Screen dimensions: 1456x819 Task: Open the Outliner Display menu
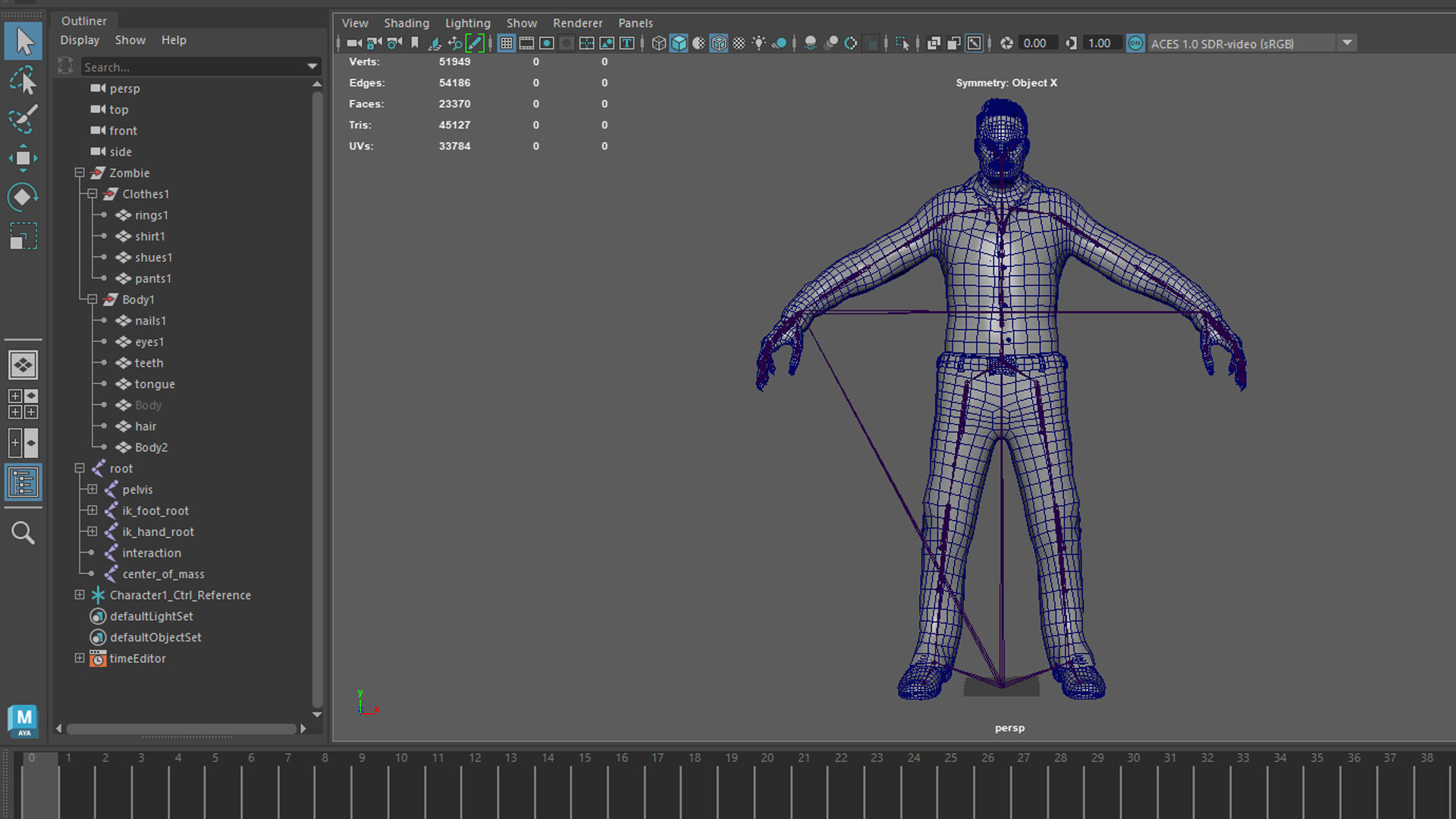80,40
